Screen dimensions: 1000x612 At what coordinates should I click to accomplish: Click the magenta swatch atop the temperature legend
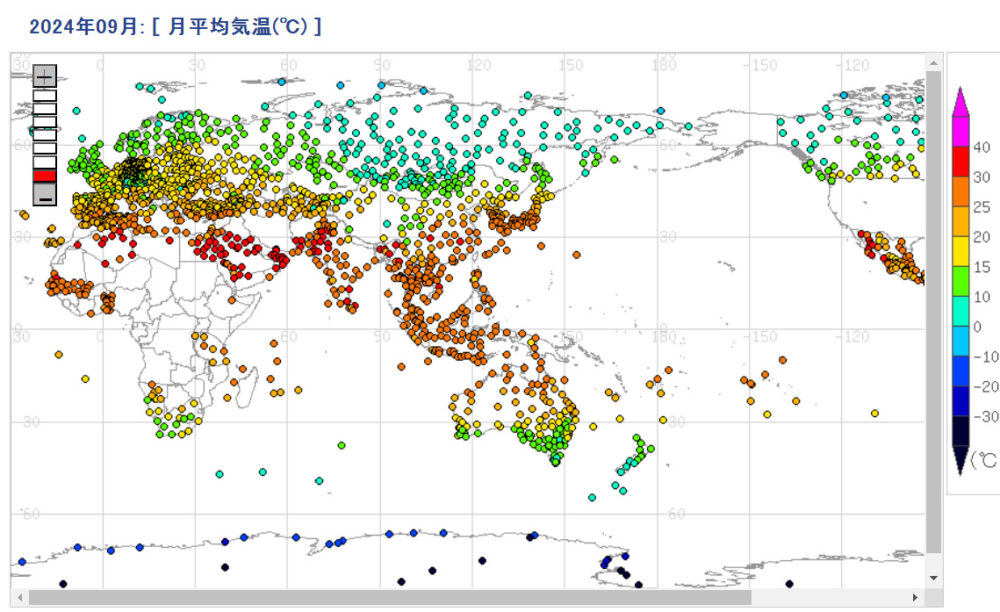coord(959,104)
